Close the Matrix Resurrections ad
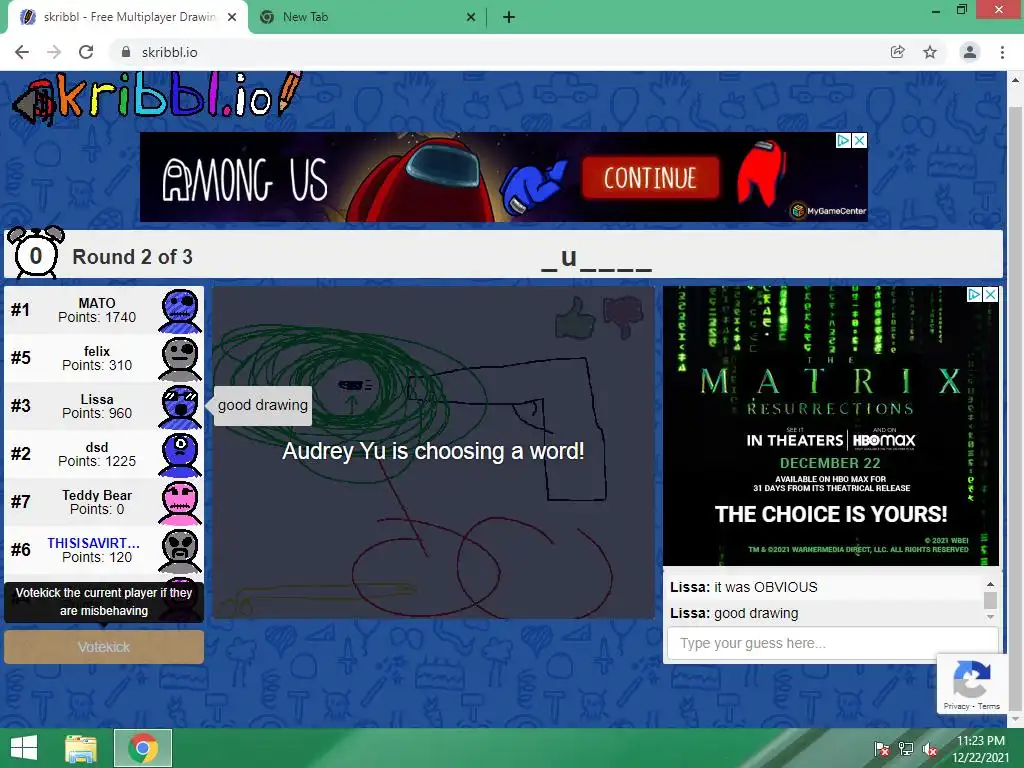This screenshot has width=1024, height=768. point(991,295)
